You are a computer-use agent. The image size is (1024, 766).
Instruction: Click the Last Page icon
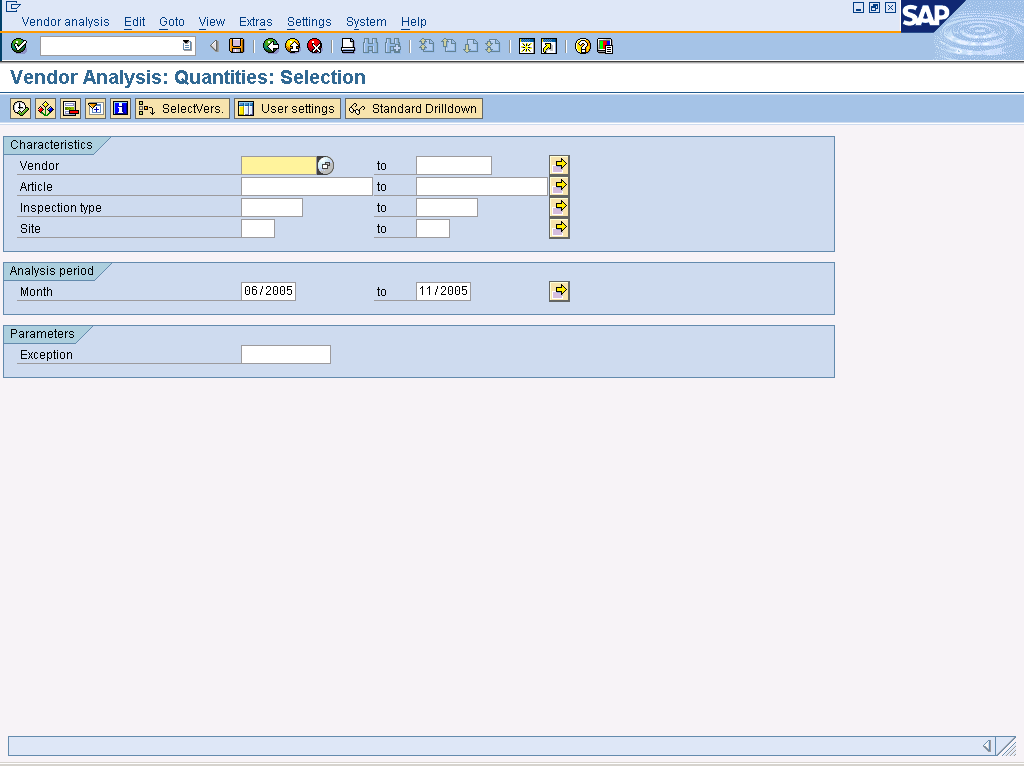[x=493, y=46]
